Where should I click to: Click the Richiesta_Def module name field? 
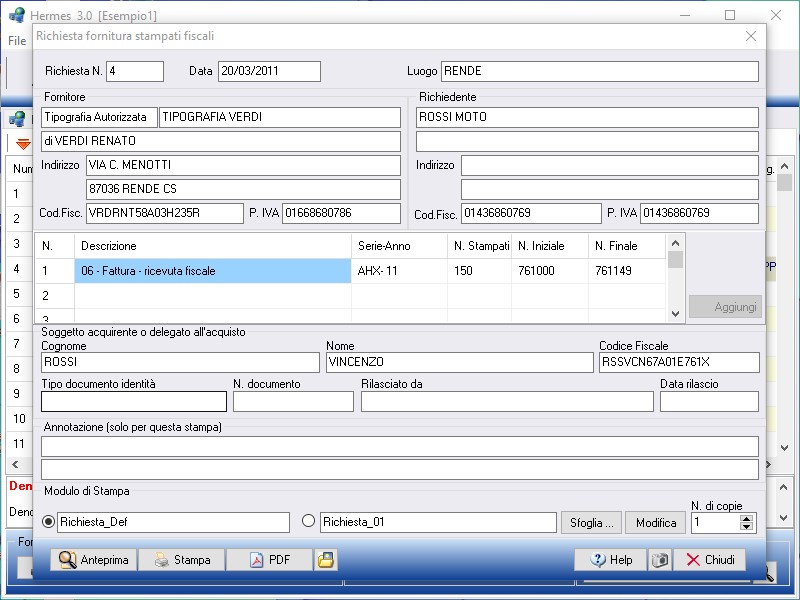click(173, 522)
